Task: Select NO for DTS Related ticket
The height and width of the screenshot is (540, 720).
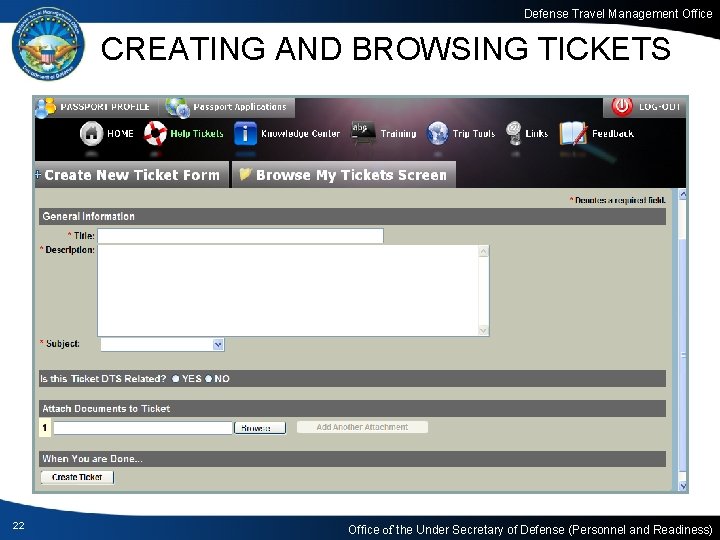Action: pos(208,379)
